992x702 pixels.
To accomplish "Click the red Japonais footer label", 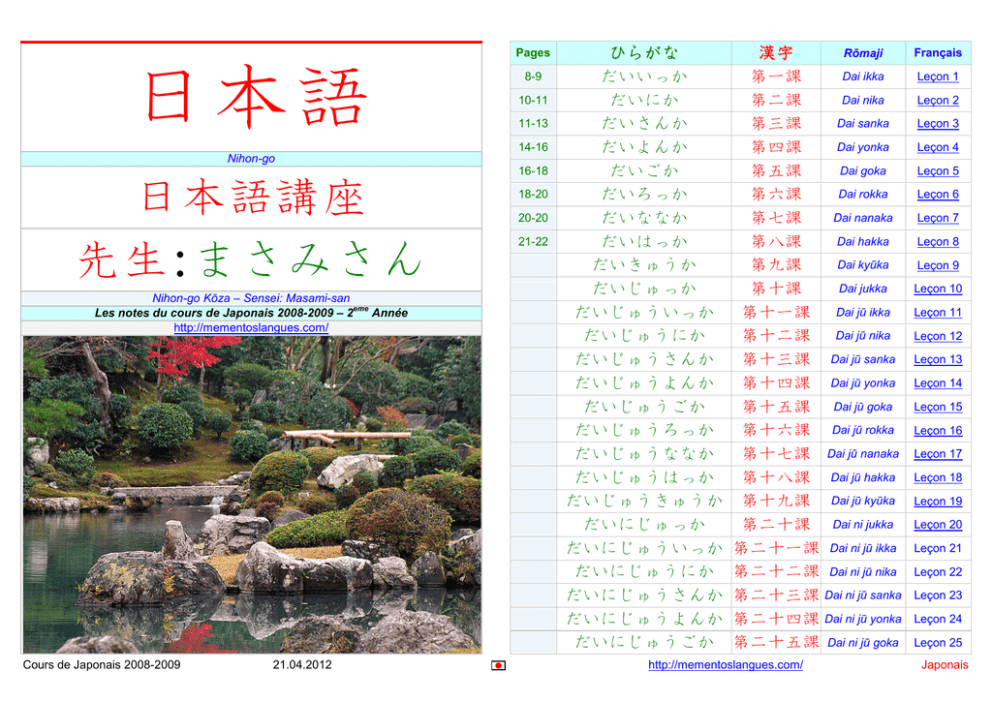I will click(944, 665).
